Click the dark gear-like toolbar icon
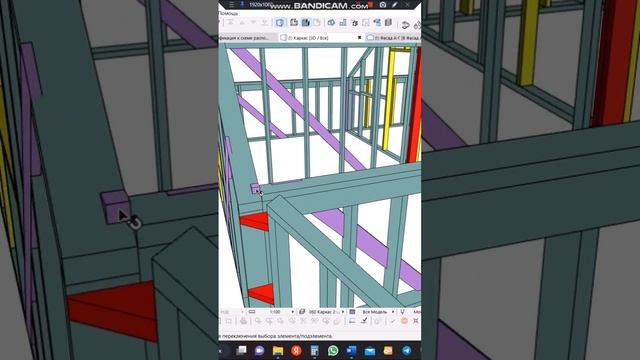Image resolution: width=640 pixels, height=360 pixels. click(x=355, y=23)
